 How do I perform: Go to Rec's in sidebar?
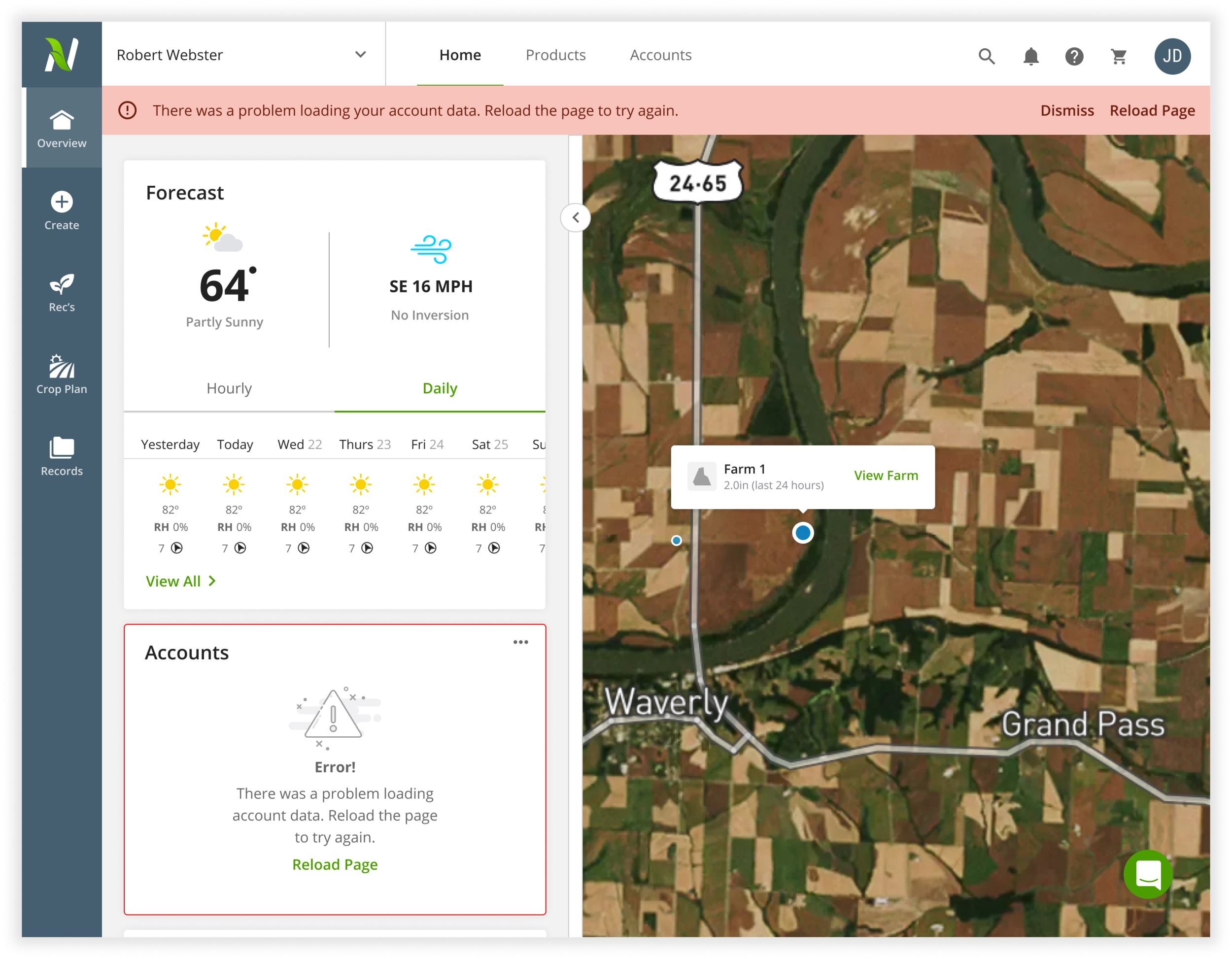pos(62,292)
